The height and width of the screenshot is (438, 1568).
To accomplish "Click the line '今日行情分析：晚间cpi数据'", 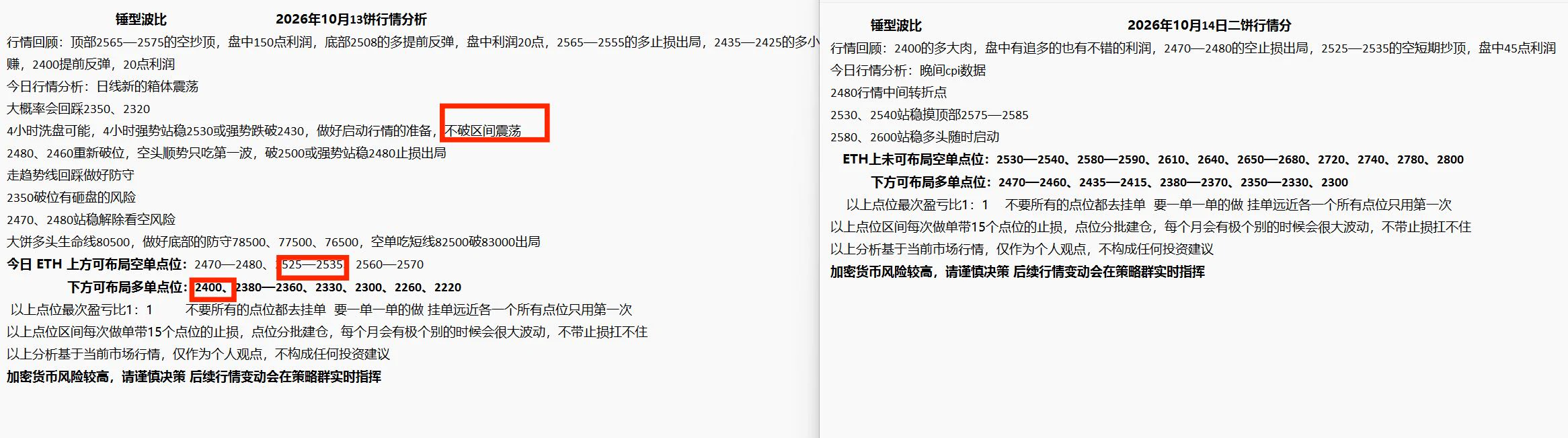I will [x=908, y=71].
